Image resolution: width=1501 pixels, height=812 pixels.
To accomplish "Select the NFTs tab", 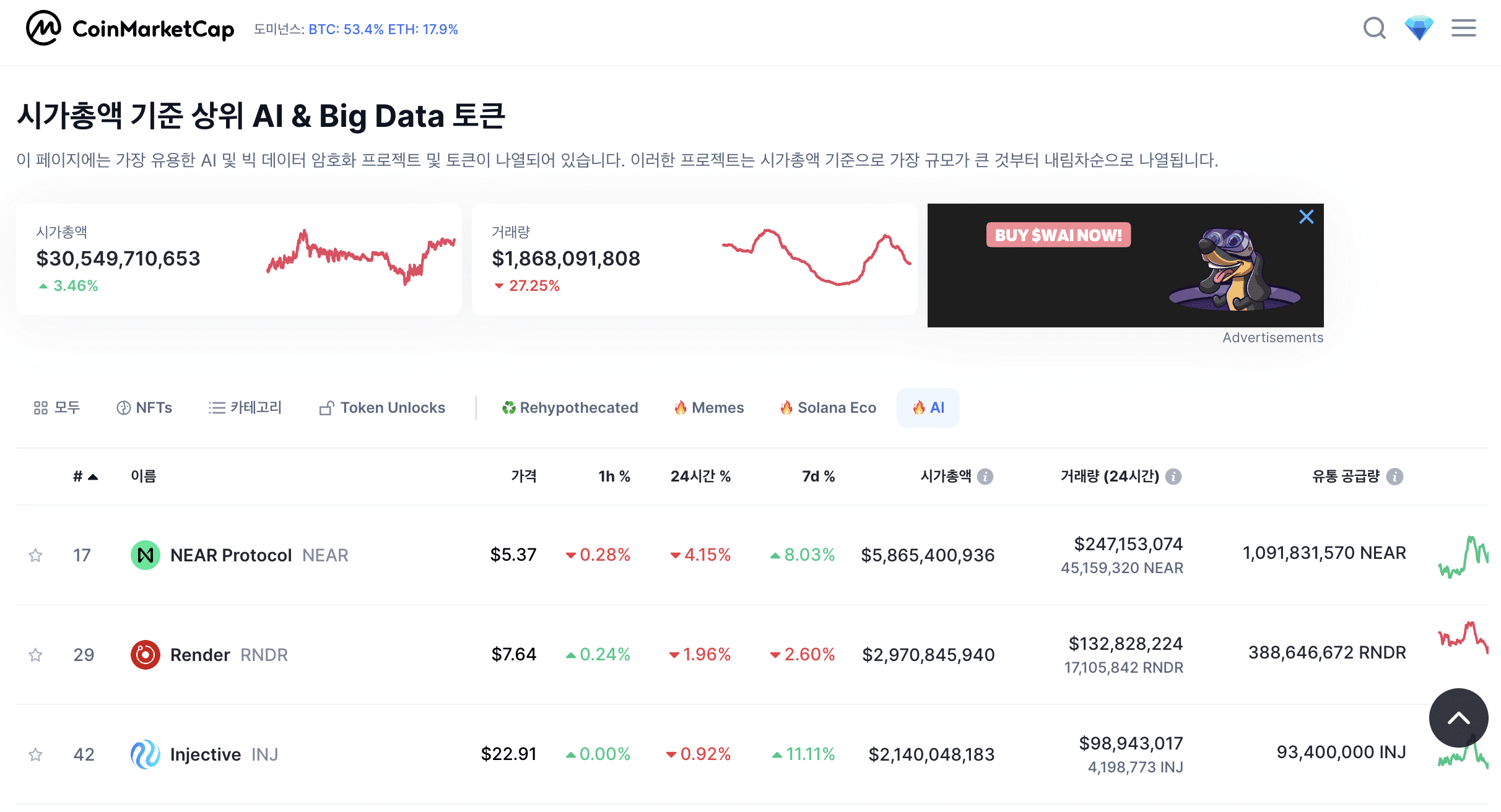I will click(x=144, y=408).
